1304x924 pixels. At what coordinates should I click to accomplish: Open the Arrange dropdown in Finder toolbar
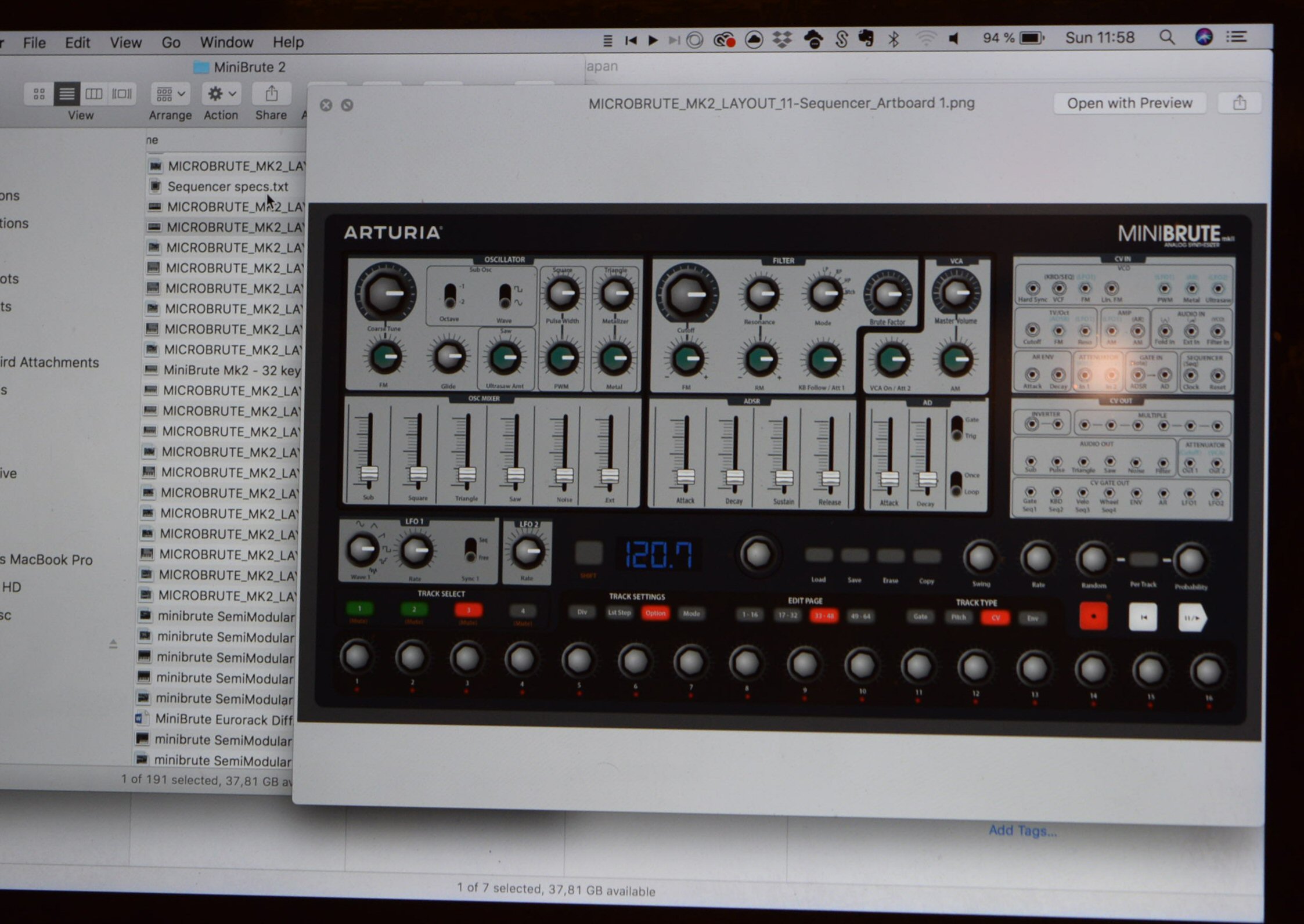tap(170, 93)
